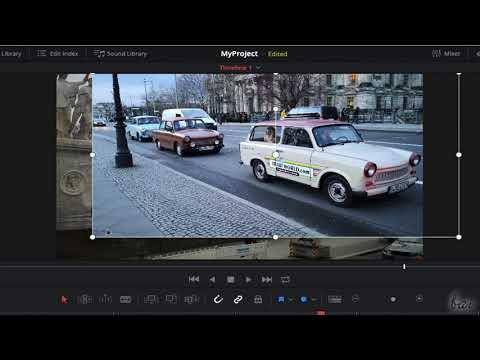Click the Insert Clip icon
480x360 pixels.
tap(150, 299)
